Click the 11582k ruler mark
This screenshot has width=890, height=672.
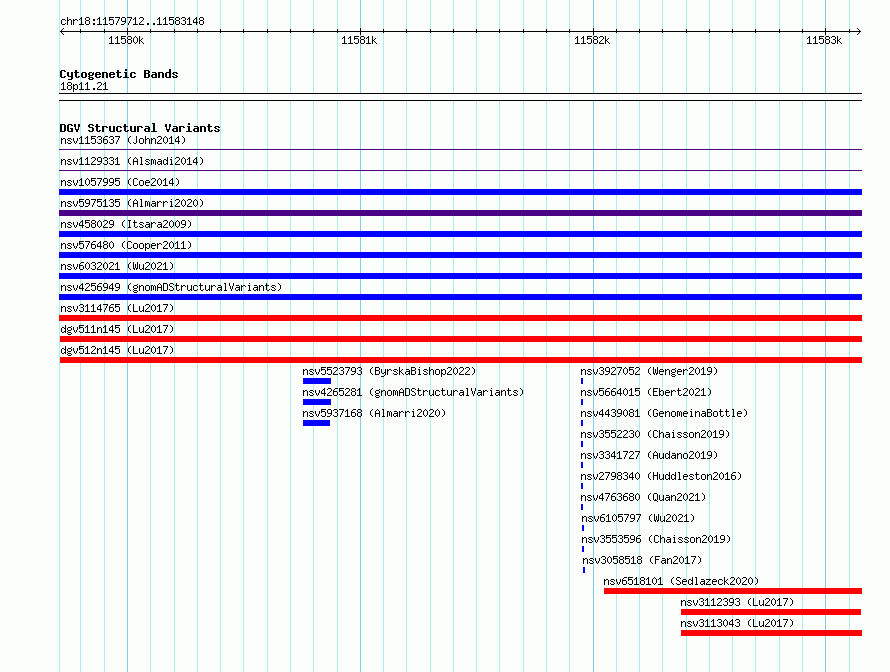592,40
